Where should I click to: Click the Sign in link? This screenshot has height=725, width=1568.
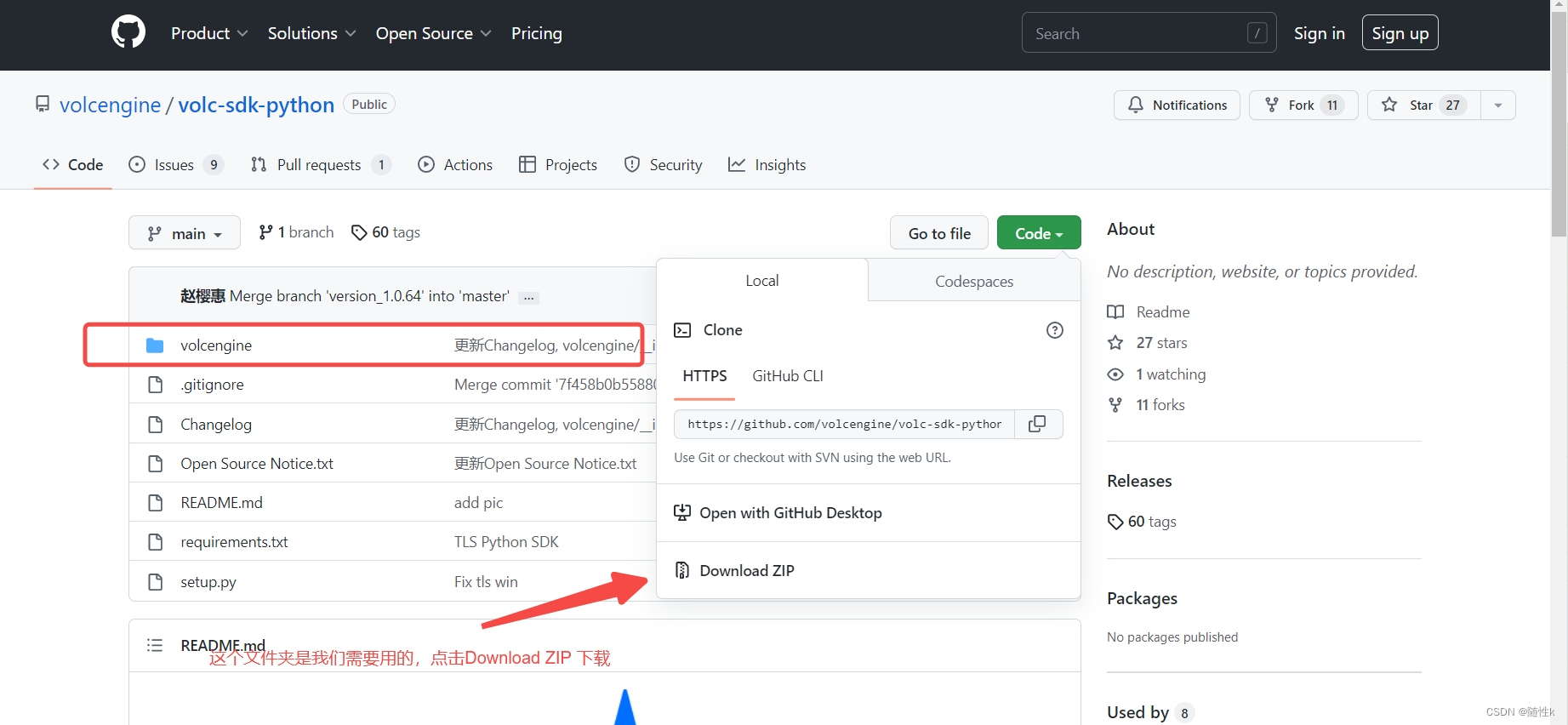tap(1319, 33)
